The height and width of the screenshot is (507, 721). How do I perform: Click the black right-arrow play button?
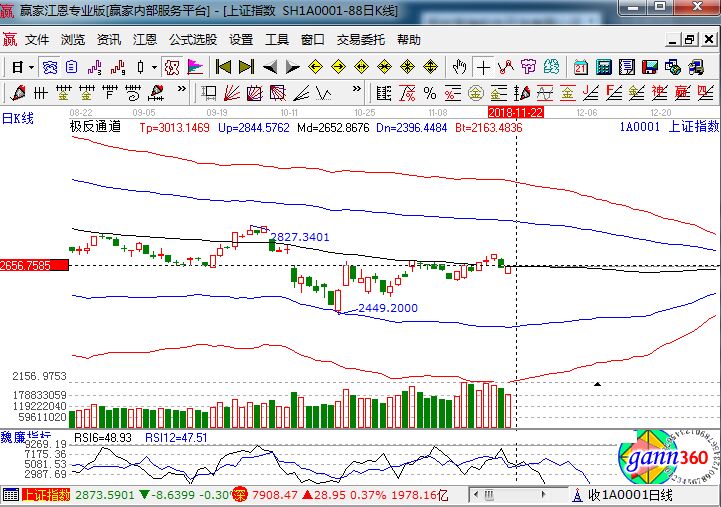pos(292,67)
